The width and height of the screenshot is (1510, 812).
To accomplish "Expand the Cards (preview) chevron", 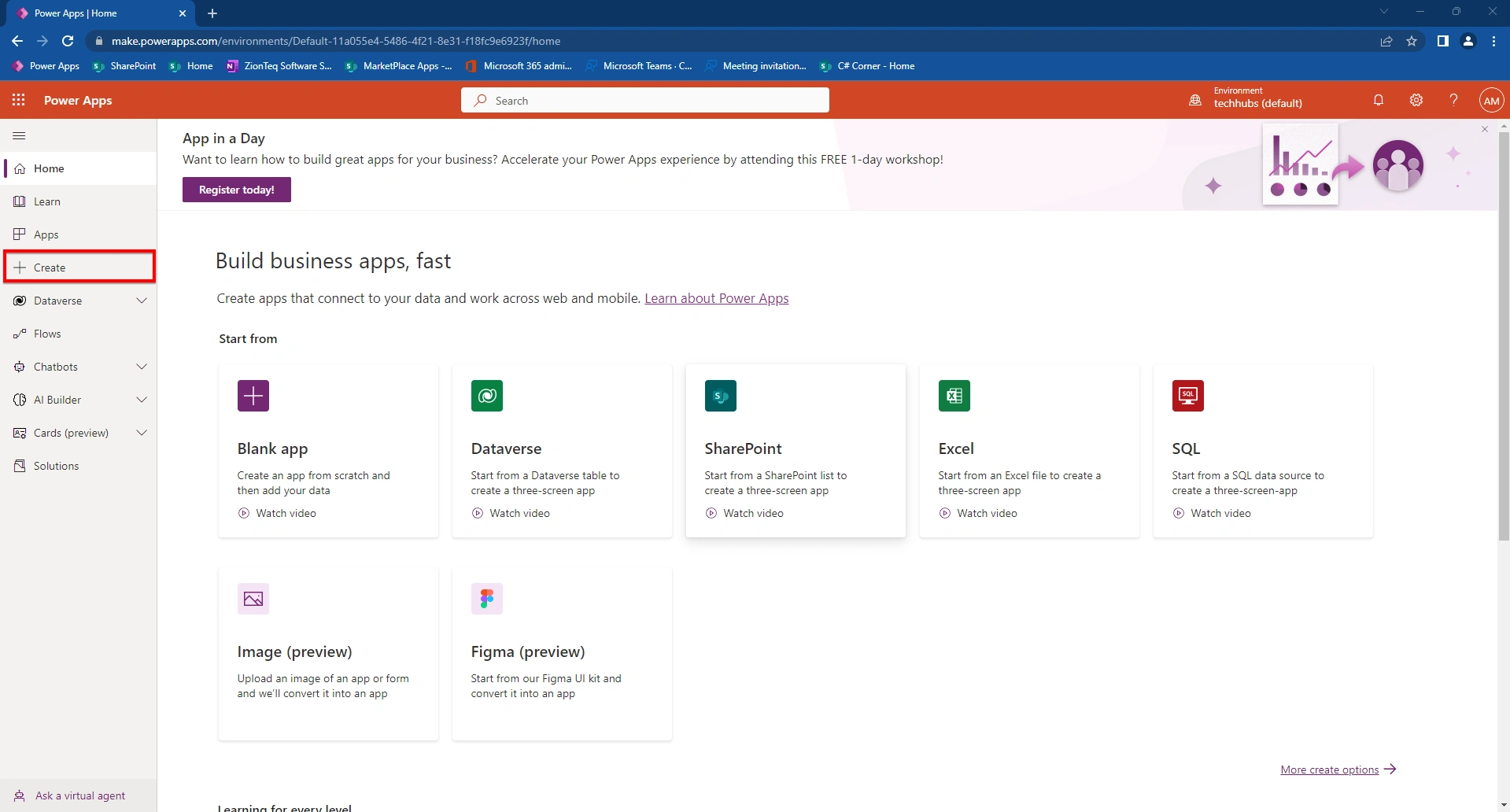I will 142,433.
